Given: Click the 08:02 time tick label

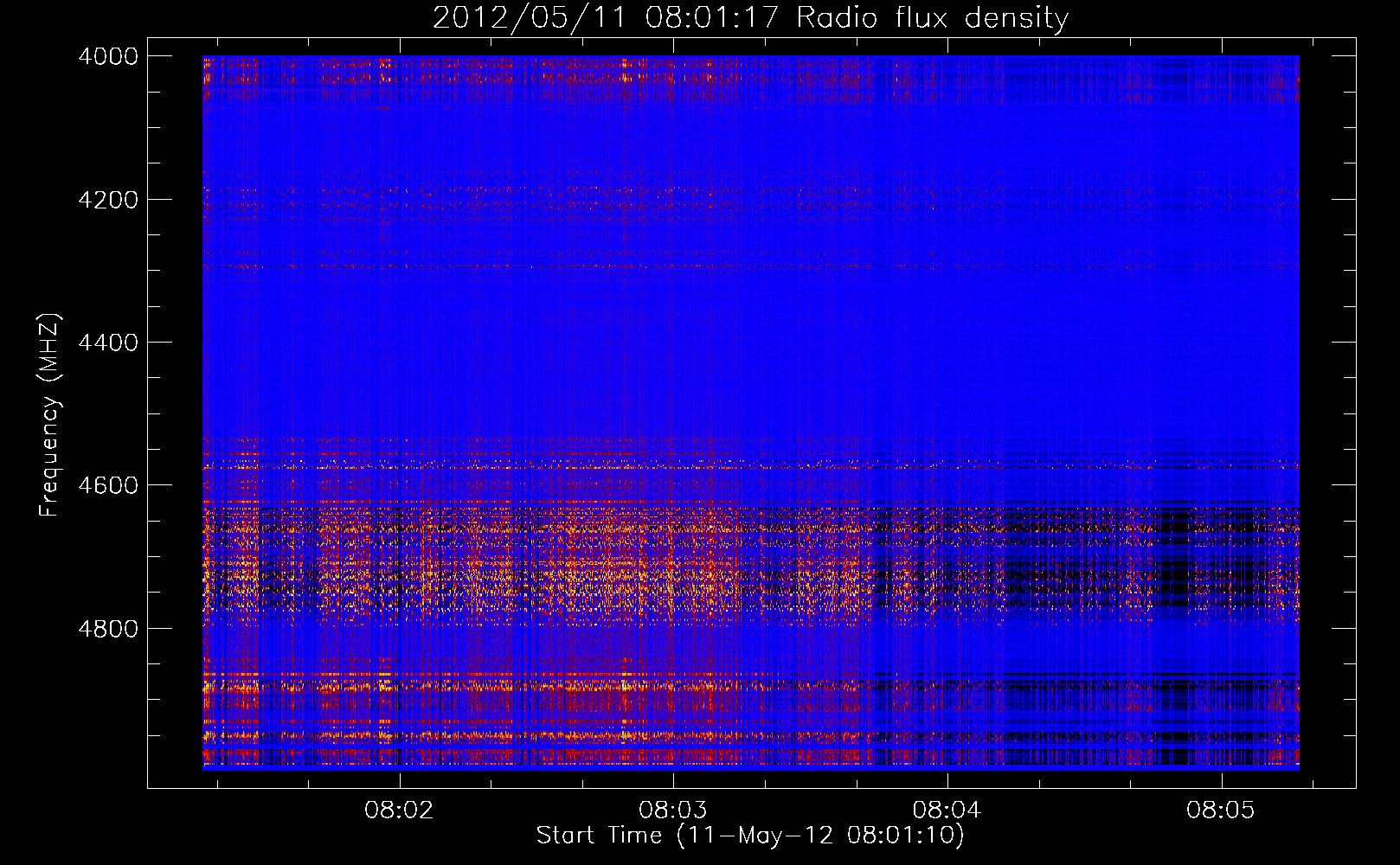Looking at the screenshot, I should 399,811.
